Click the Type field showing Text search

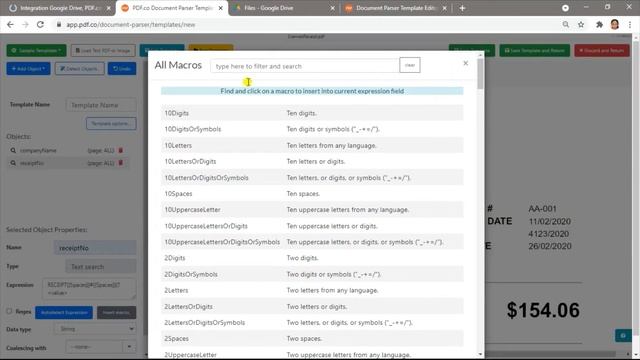pos(101,267)
